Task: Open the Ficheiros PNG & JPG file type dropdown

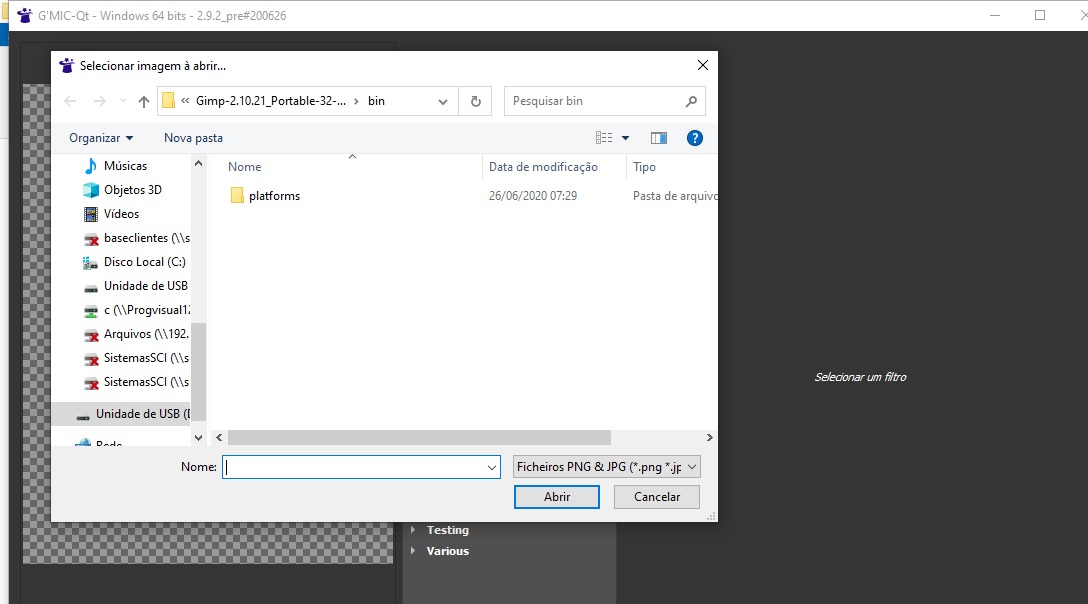Action: point(606,467)
